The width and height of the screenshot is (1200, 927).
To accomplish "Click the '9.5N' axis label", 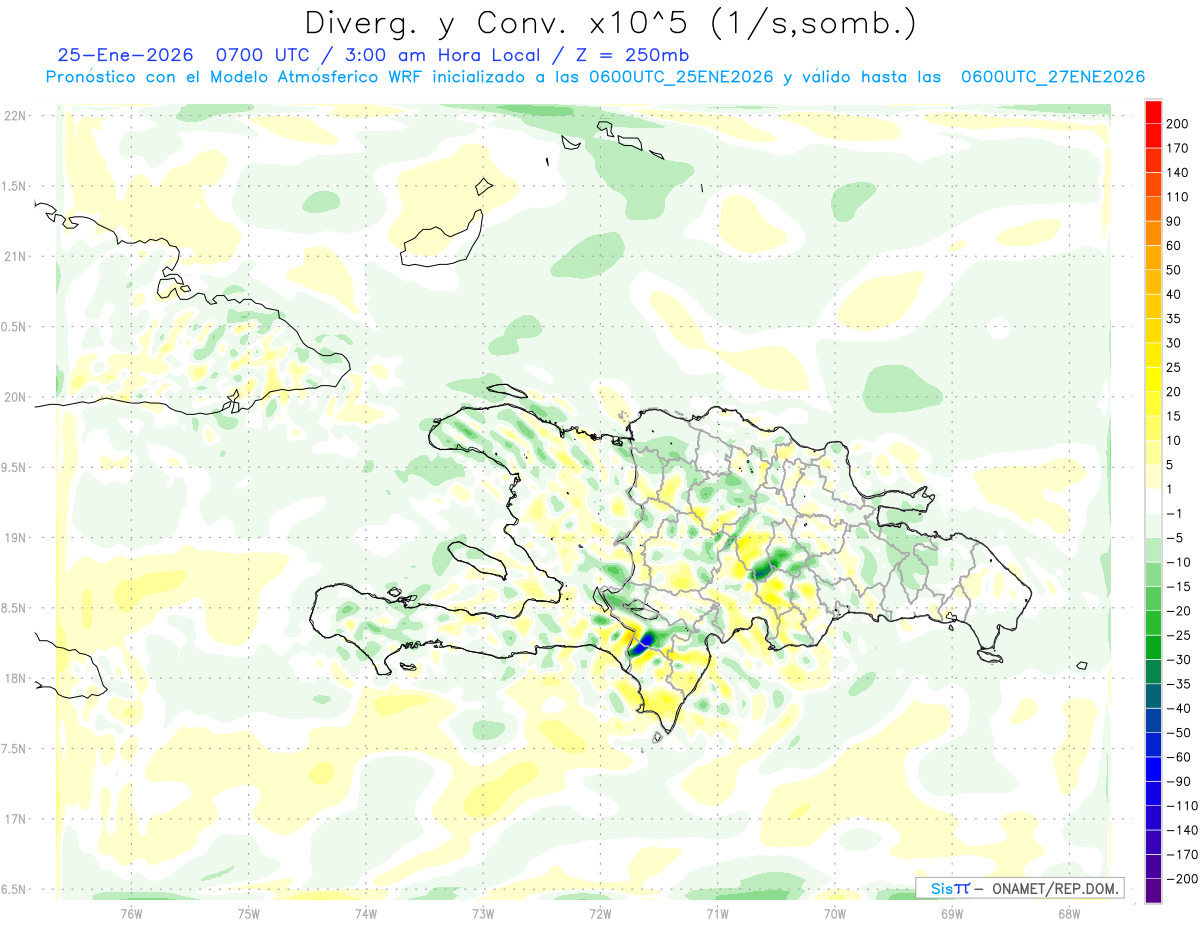I will coord(14,467).
